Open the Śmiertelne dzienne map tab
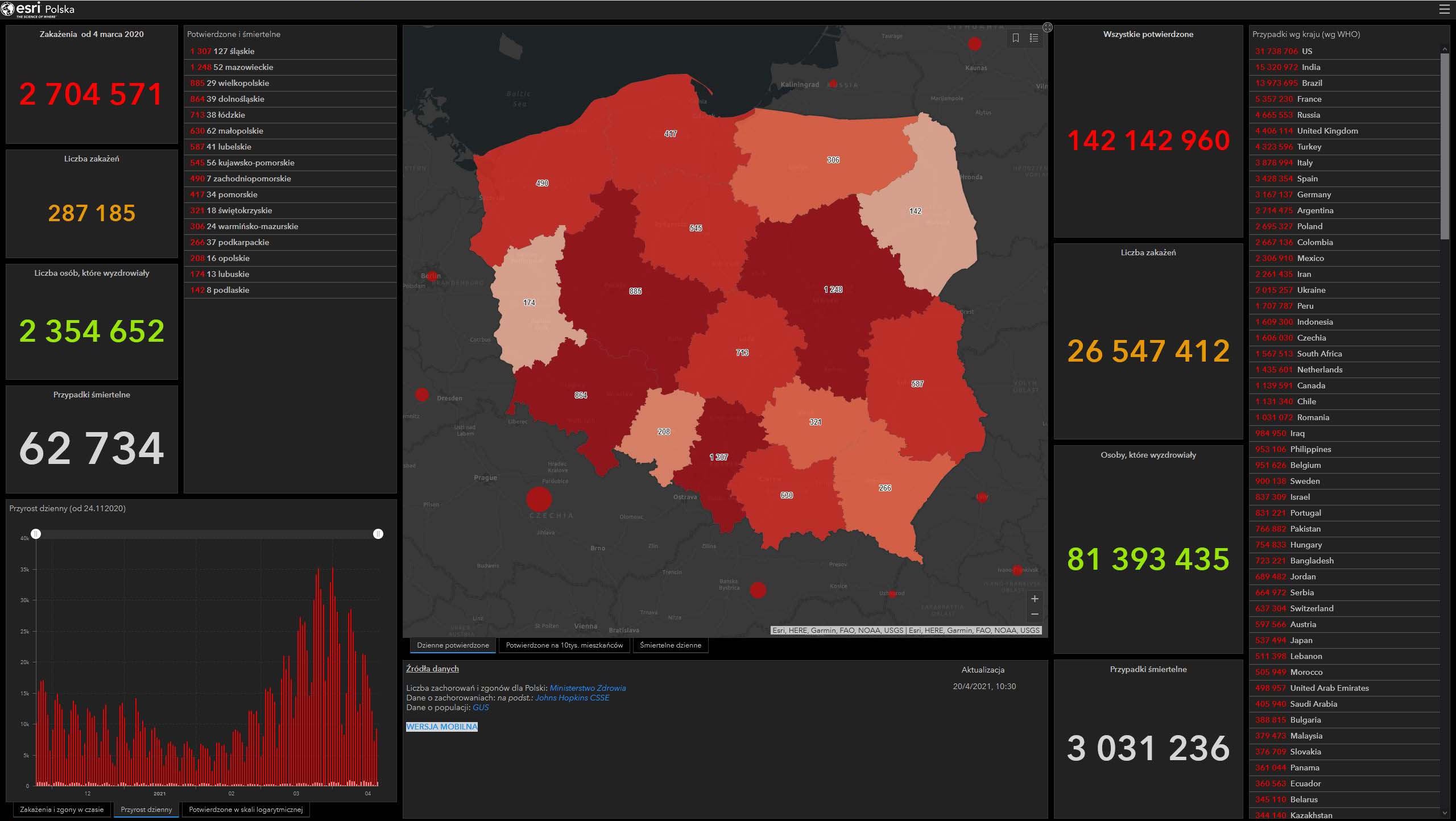 pyautogui.click(x=670, y=645)
